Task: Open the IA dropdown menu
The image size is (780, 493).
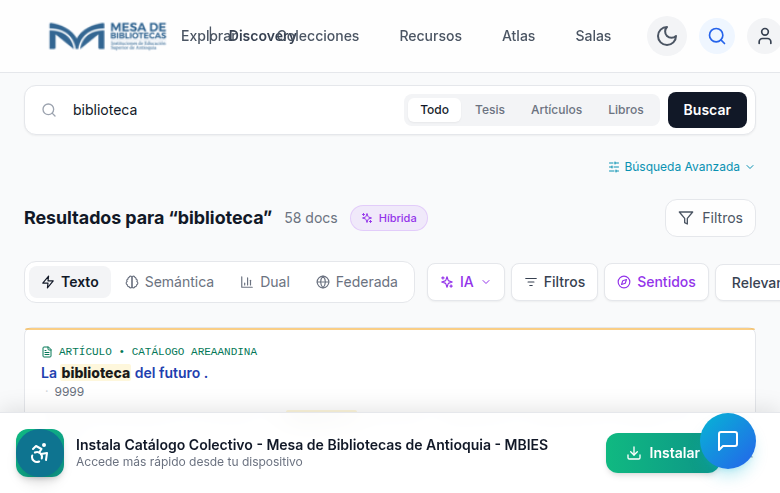Action: coord(466,282)
